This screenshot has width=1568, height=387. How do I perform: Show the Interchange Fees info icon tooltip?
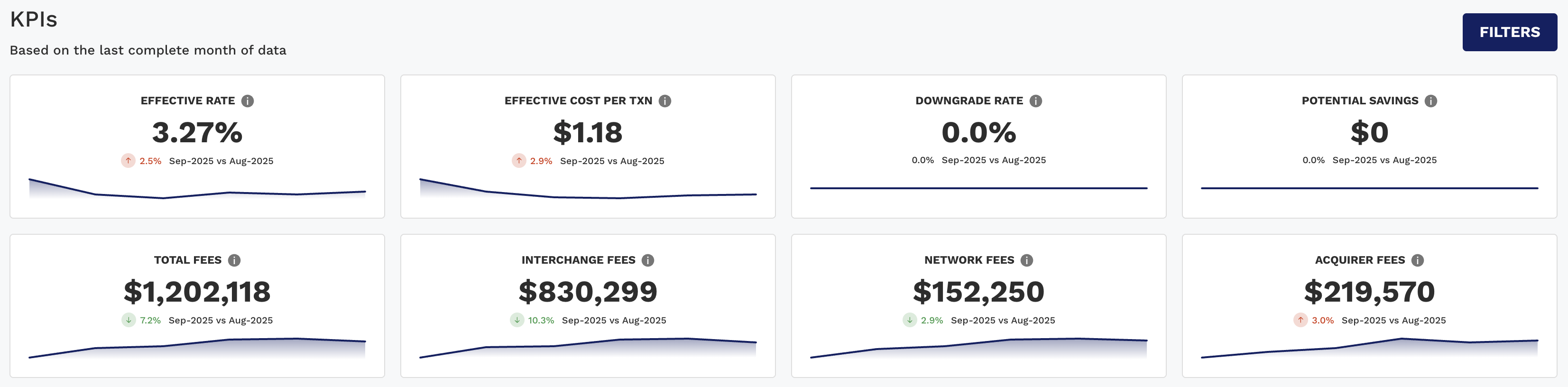click(648, 260)
